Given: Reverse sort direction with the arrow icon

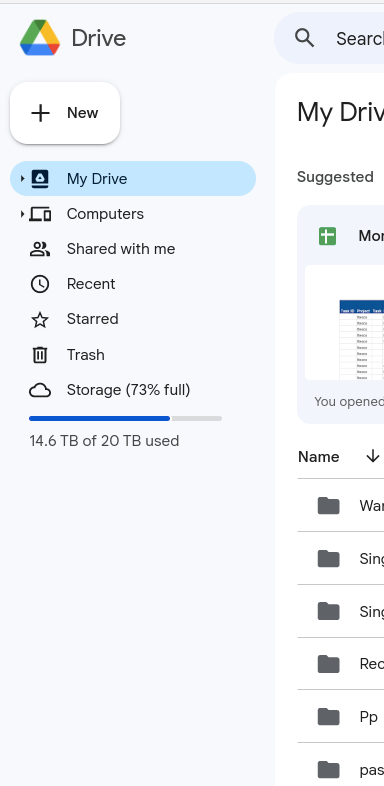Looking at the screenshot, I should 372,456.
